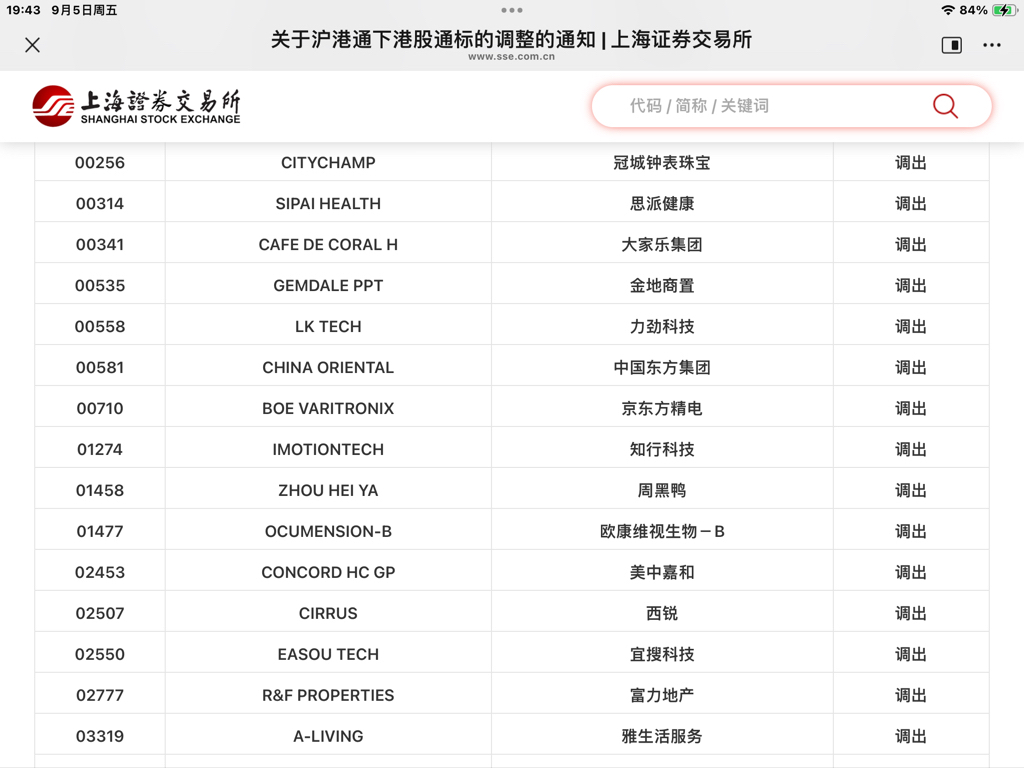This screenshot has width=1024, height=768.
Task: Select stock code 00558
Action: (100, 327)
